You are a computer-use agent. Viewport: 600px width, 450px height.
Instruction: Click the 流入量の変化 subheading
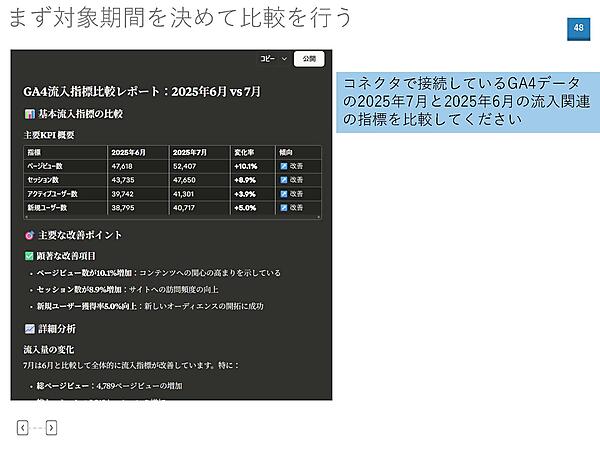[49, 350]
